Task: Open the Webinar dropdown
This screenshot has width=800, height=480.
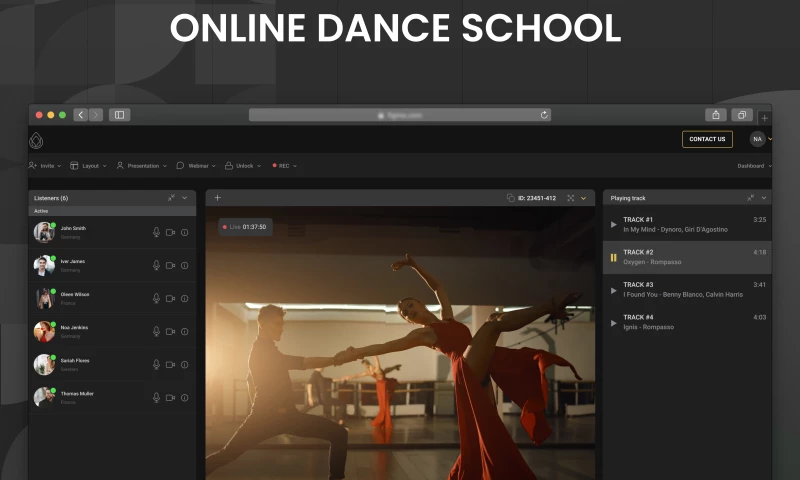Action: tap(196, 166)
